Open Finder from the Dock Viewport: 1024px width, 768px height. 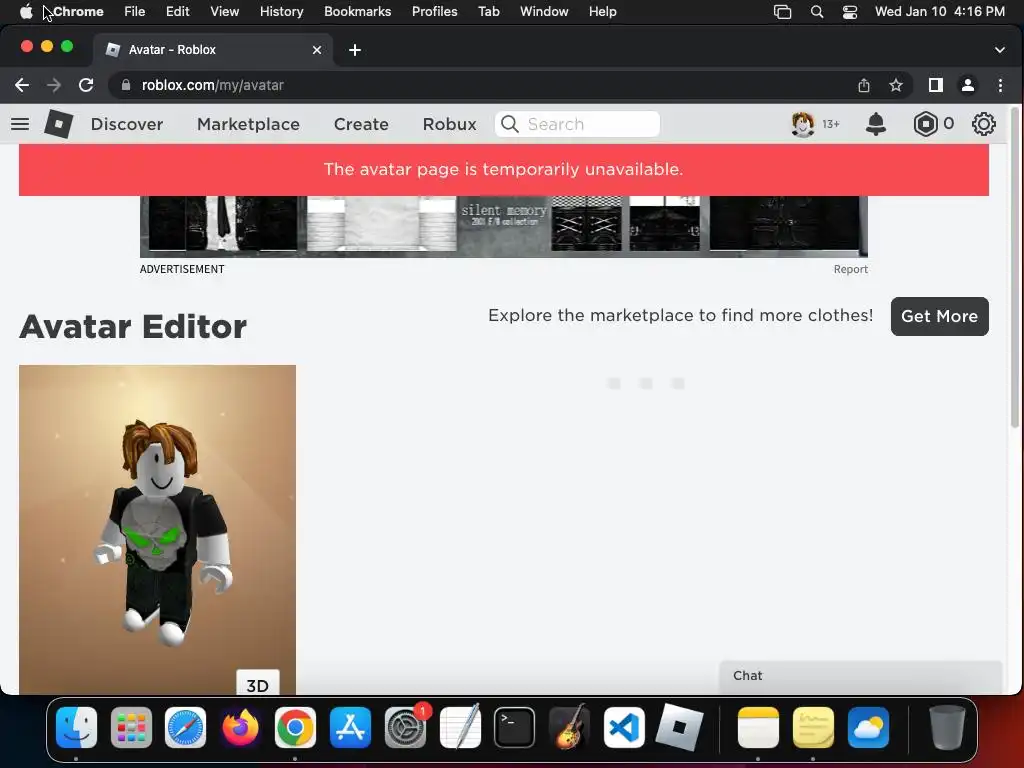point(76,728)
